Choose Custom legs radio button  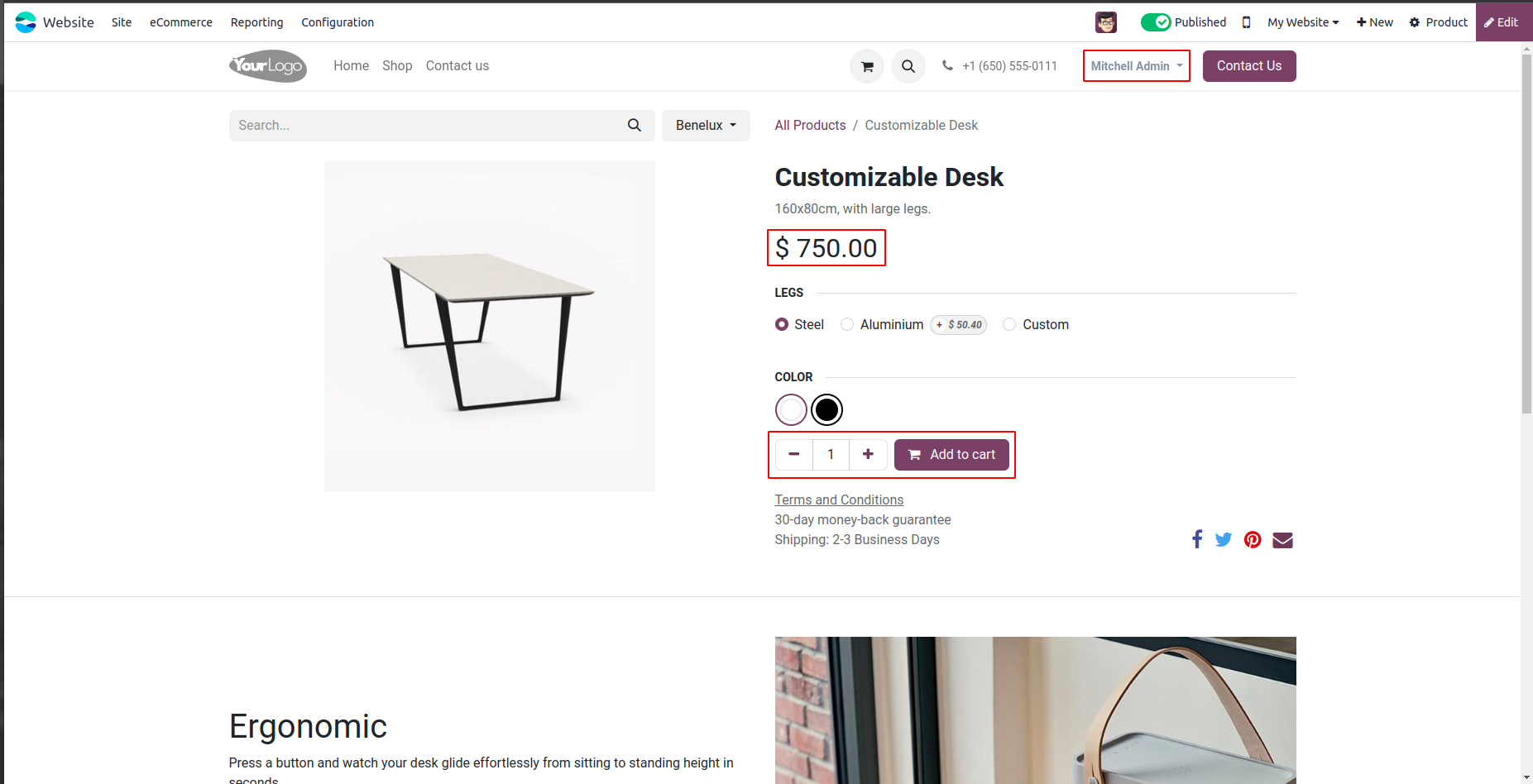click(x=1009, y=324)
